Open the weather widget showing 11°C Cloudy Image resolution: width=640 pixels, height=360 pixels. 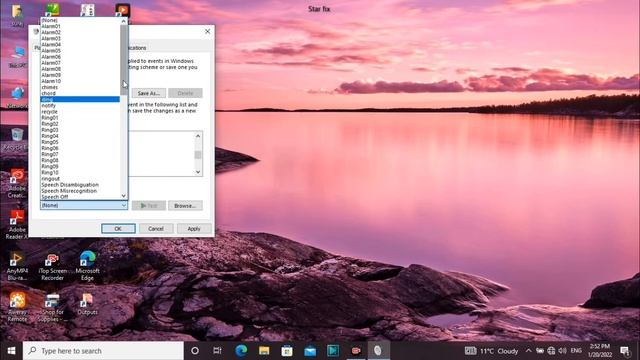[492, 351]
